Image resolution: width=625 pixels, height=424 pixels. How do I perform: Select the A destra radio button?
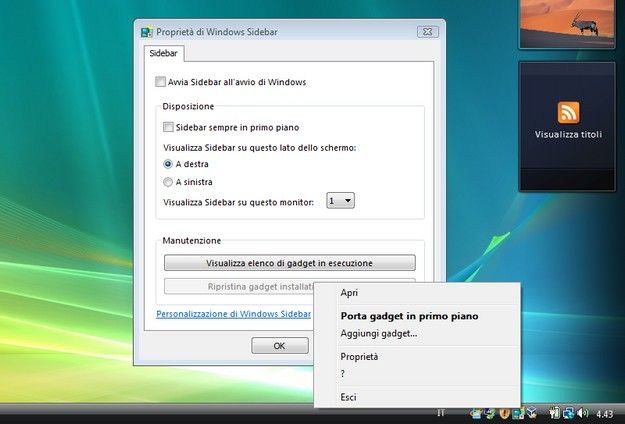pyautogui.click(x=168, y=164)
